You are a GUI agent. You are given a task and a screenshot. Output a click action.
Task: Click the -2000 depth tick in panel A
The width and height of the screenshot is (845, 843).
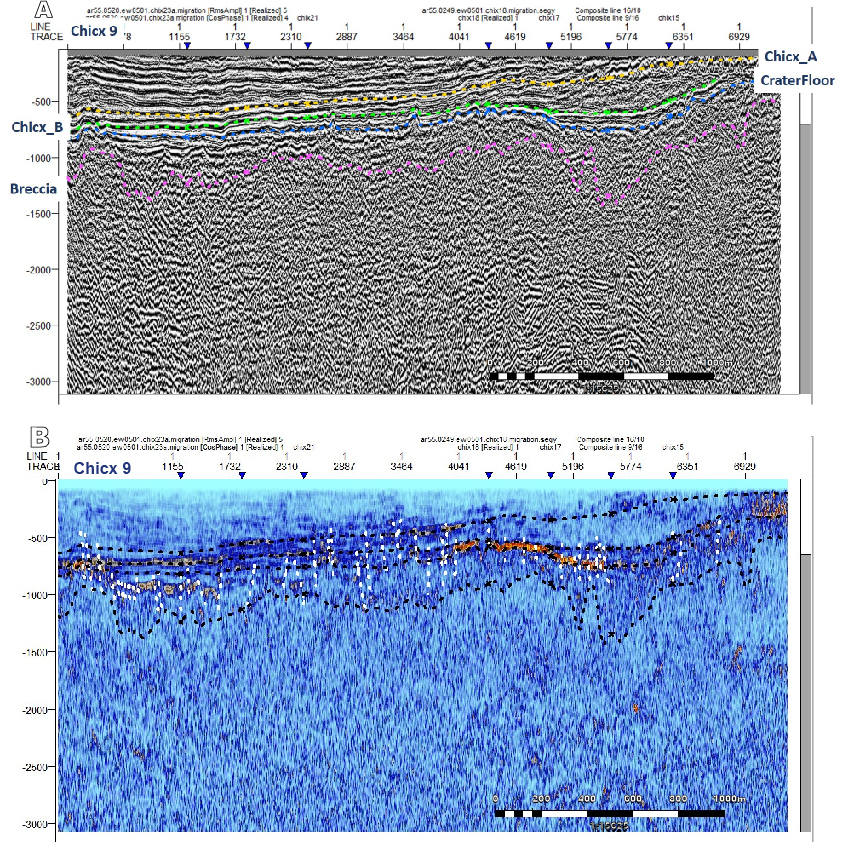pos(38,270)
